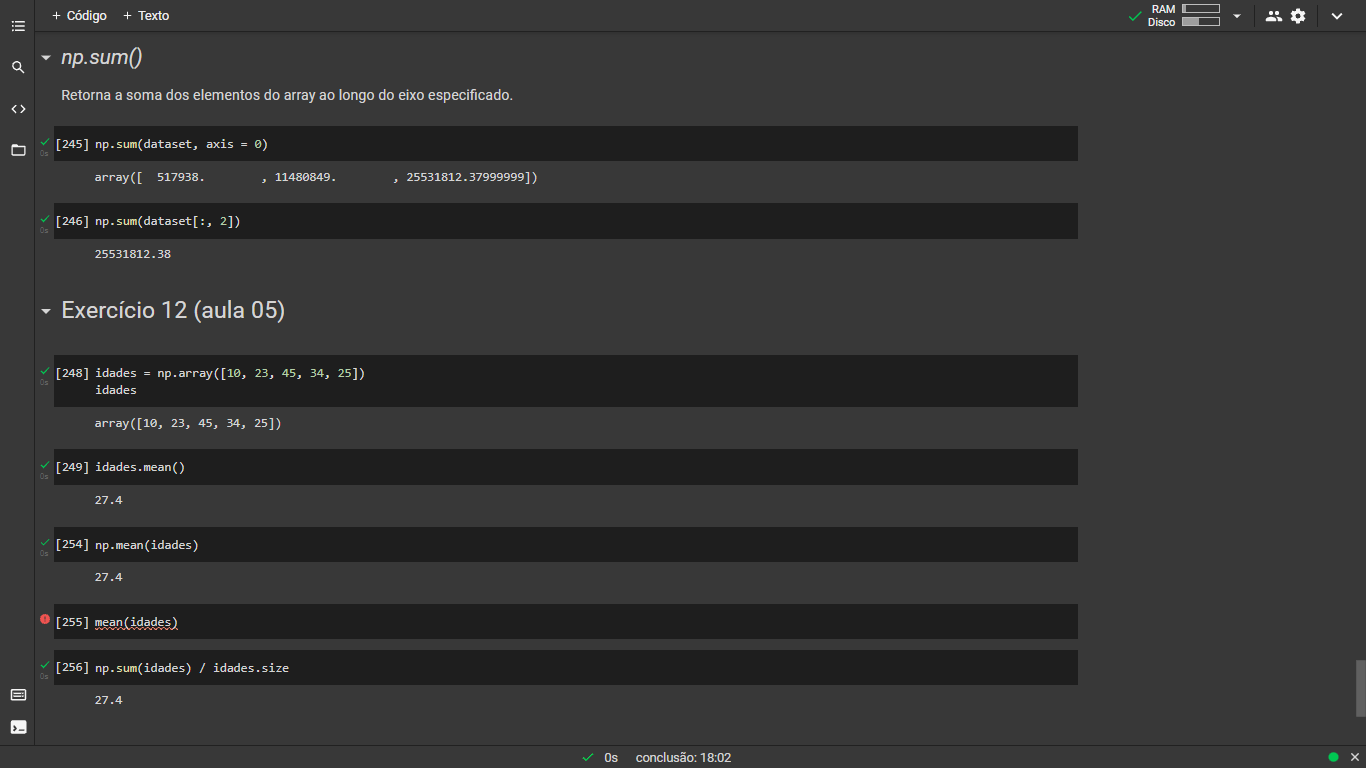The height and width of the screenshot is (768, 1366).
Task: Click the share people icon
Action: click(x=1273, y=16)
